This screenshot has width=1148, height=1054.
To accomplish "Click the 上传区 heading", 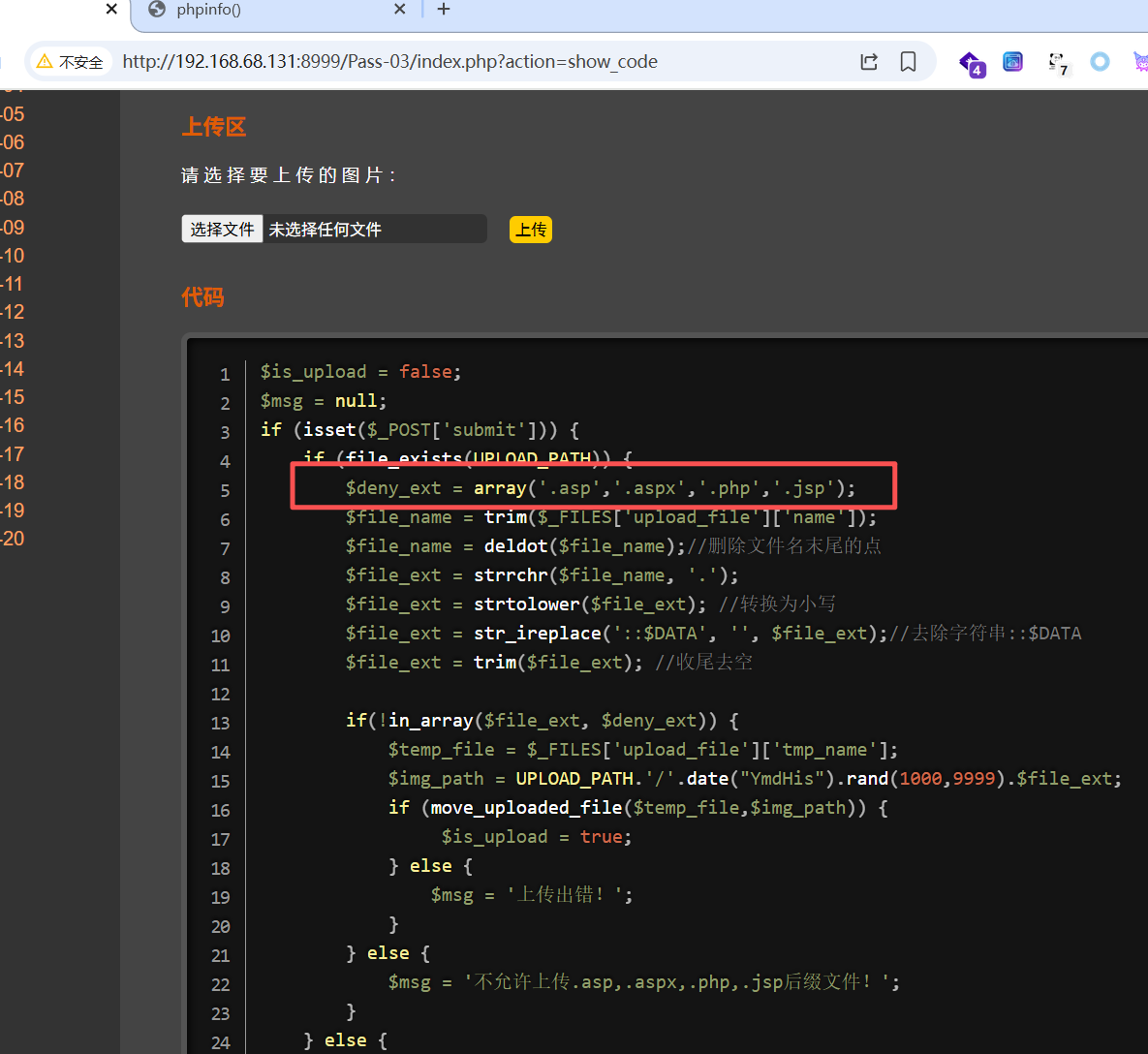I will pyautogui.click(x=214, y=127).
